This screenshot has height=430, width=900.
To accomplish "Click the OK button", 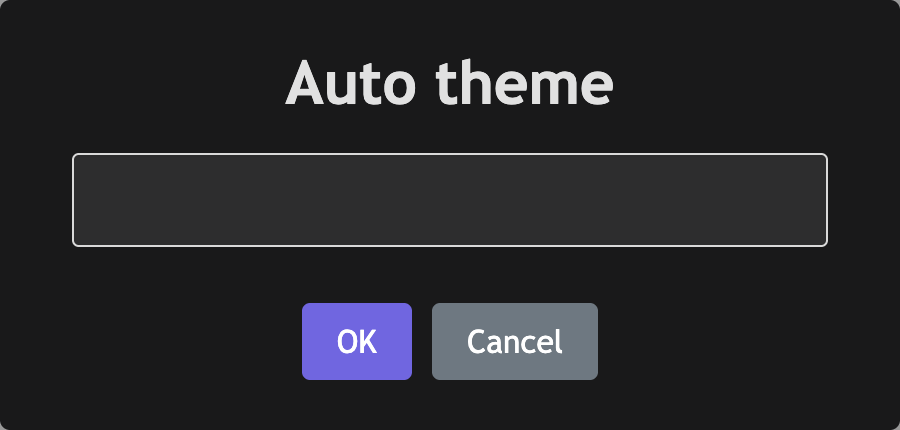I will (357, 342).
